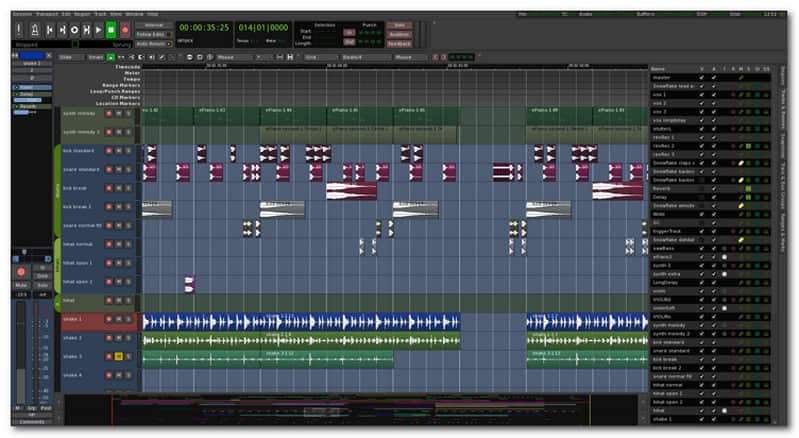This screenshot has height=438, width=799.
Task: Click mixer strip record enable button
Action: [21, 272]
